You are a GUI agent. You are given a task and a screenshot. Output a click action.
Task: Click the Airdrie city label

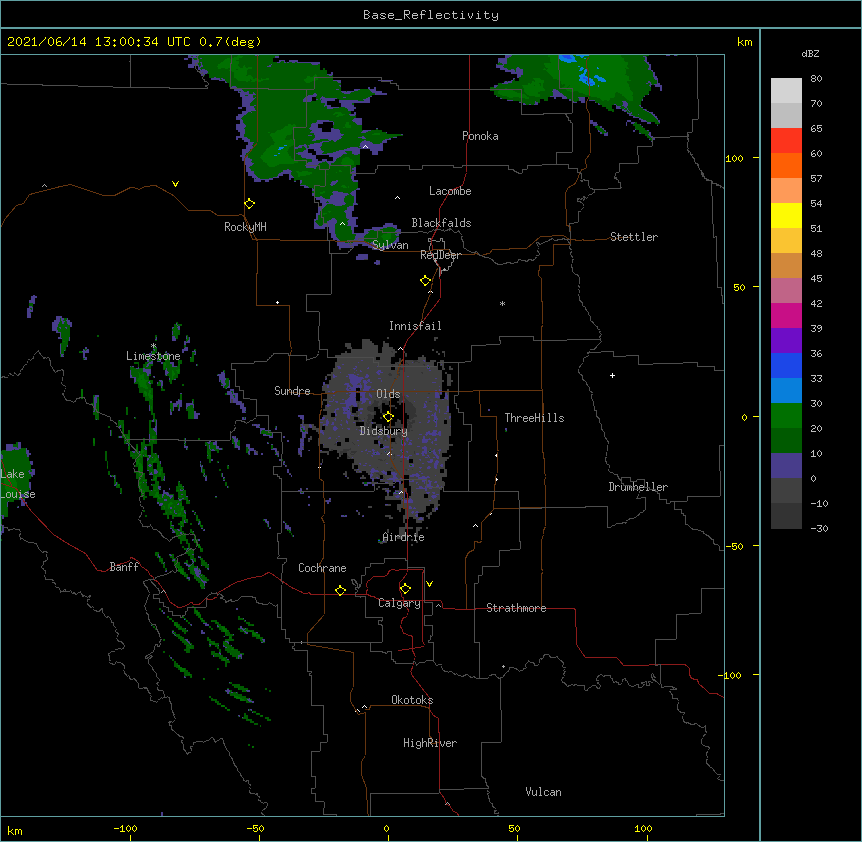tap(403, 537)
